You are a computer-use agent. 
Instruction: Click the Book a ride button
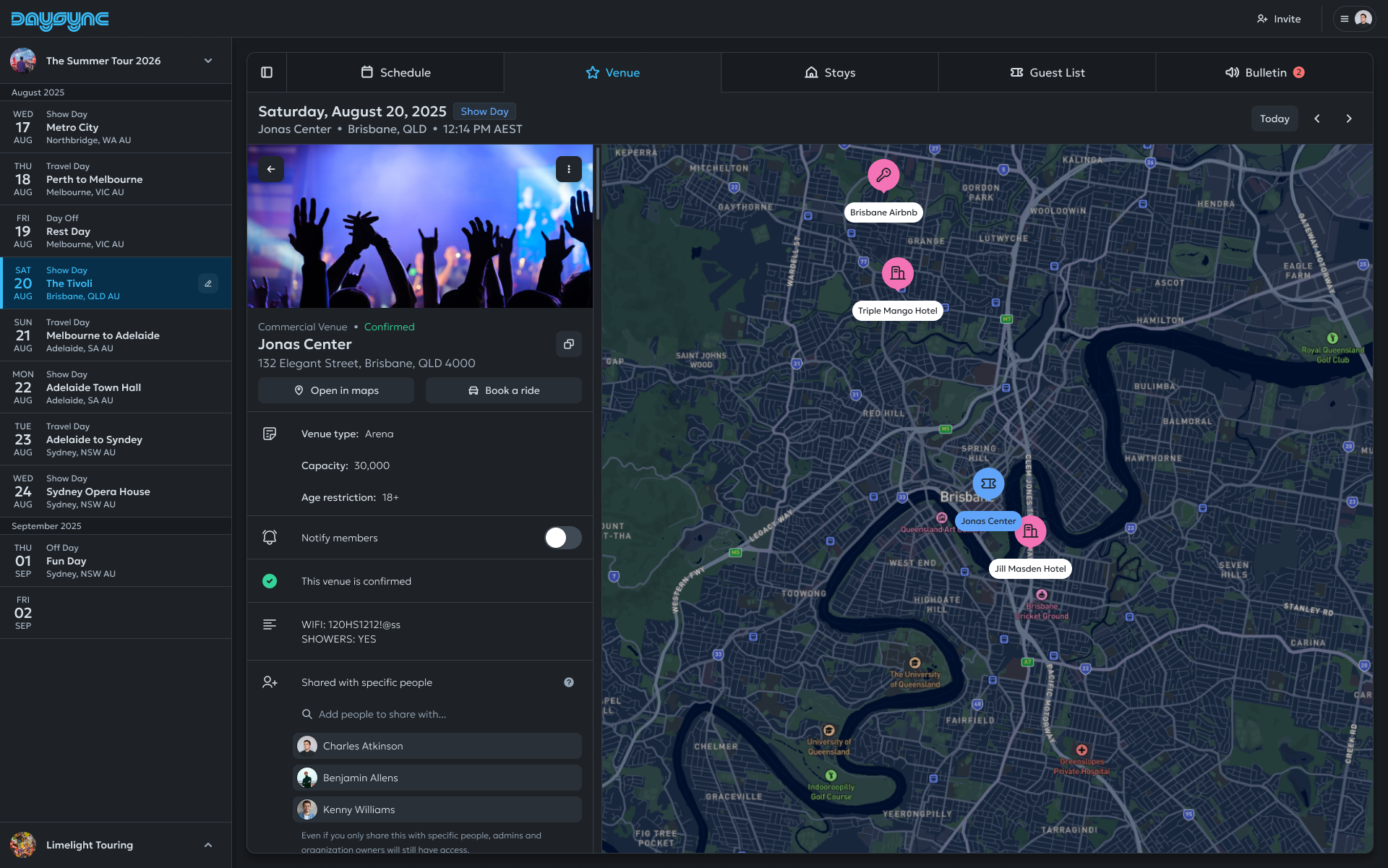pos(503,390)
